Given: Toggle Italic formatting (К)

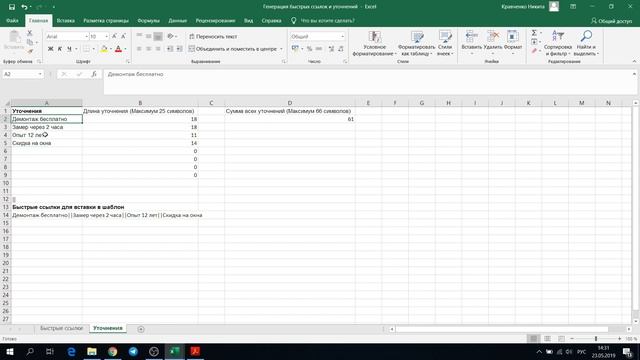Looking at the screenshot, I should (x=60, y=49).
